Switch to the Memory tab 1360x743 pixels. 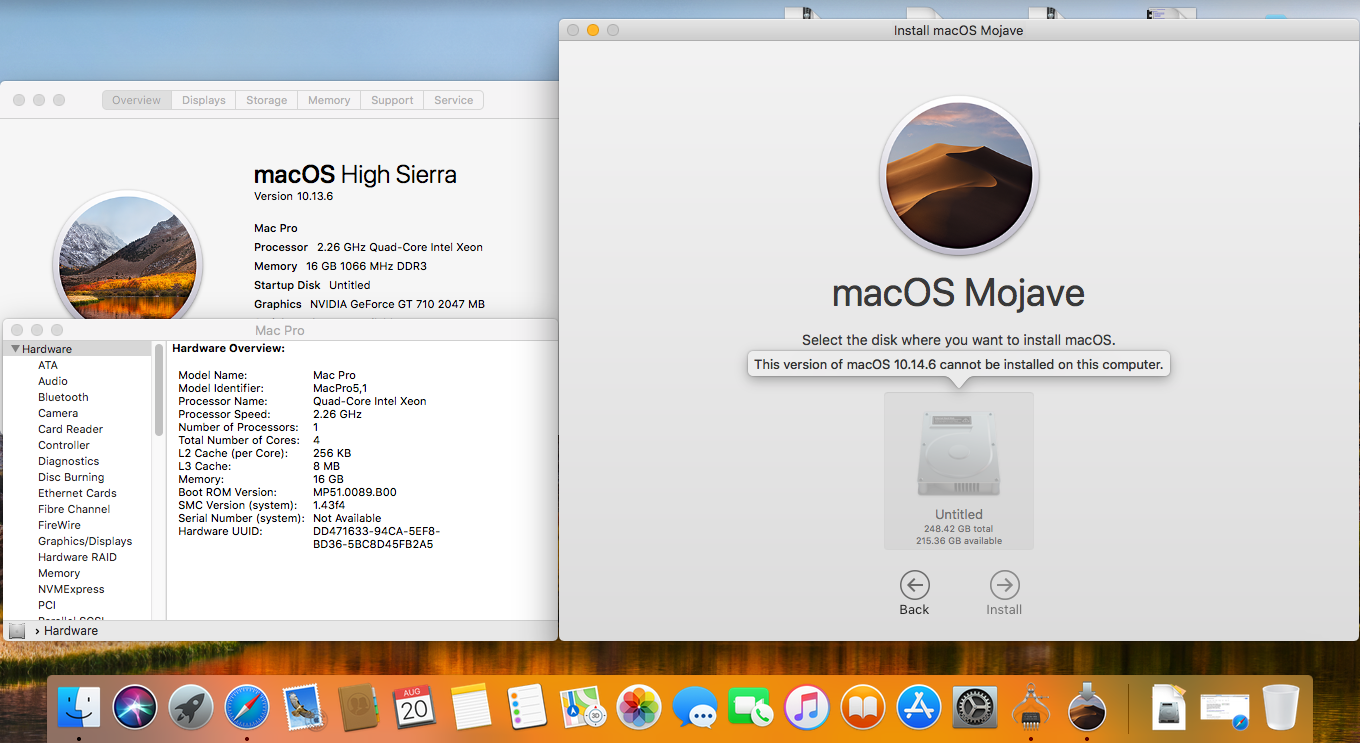coord(329,100)
